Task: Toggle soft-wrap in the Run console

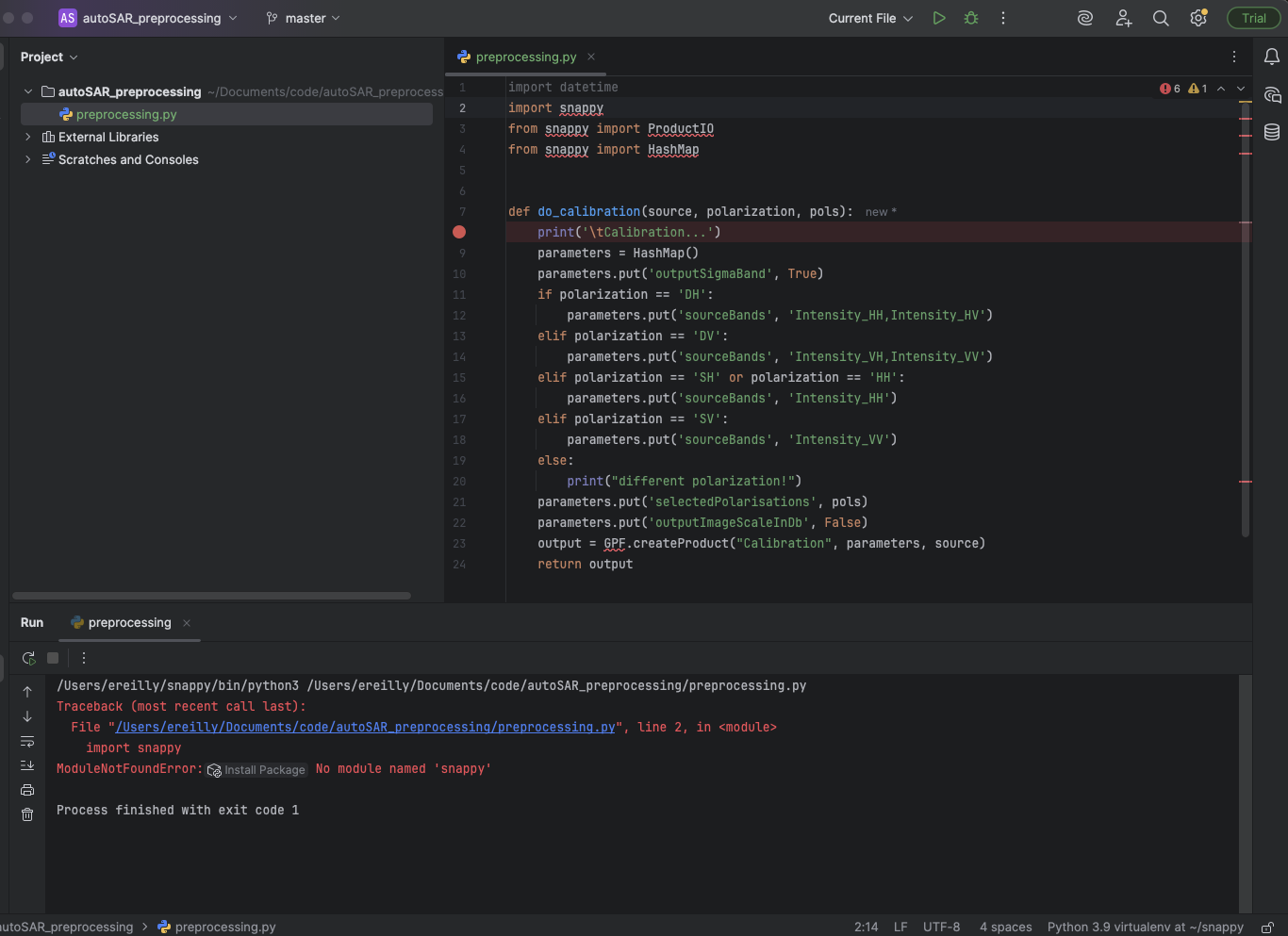Action: coord(27,741)
